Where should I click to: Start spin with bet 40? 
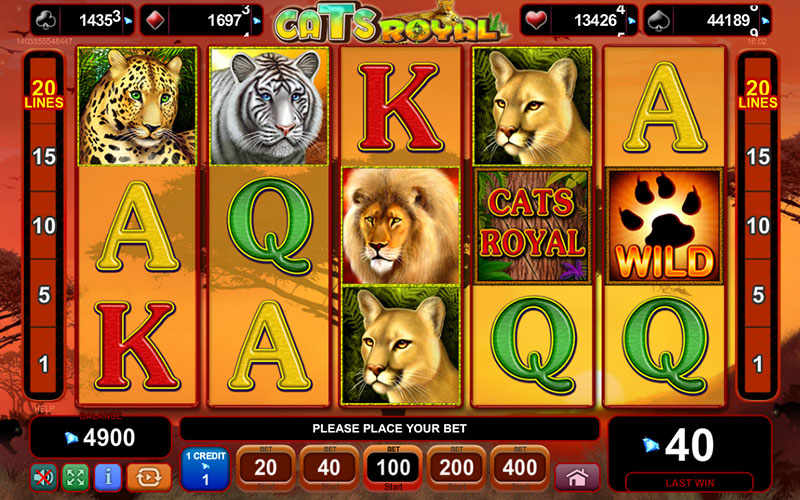tap(329, 469)
